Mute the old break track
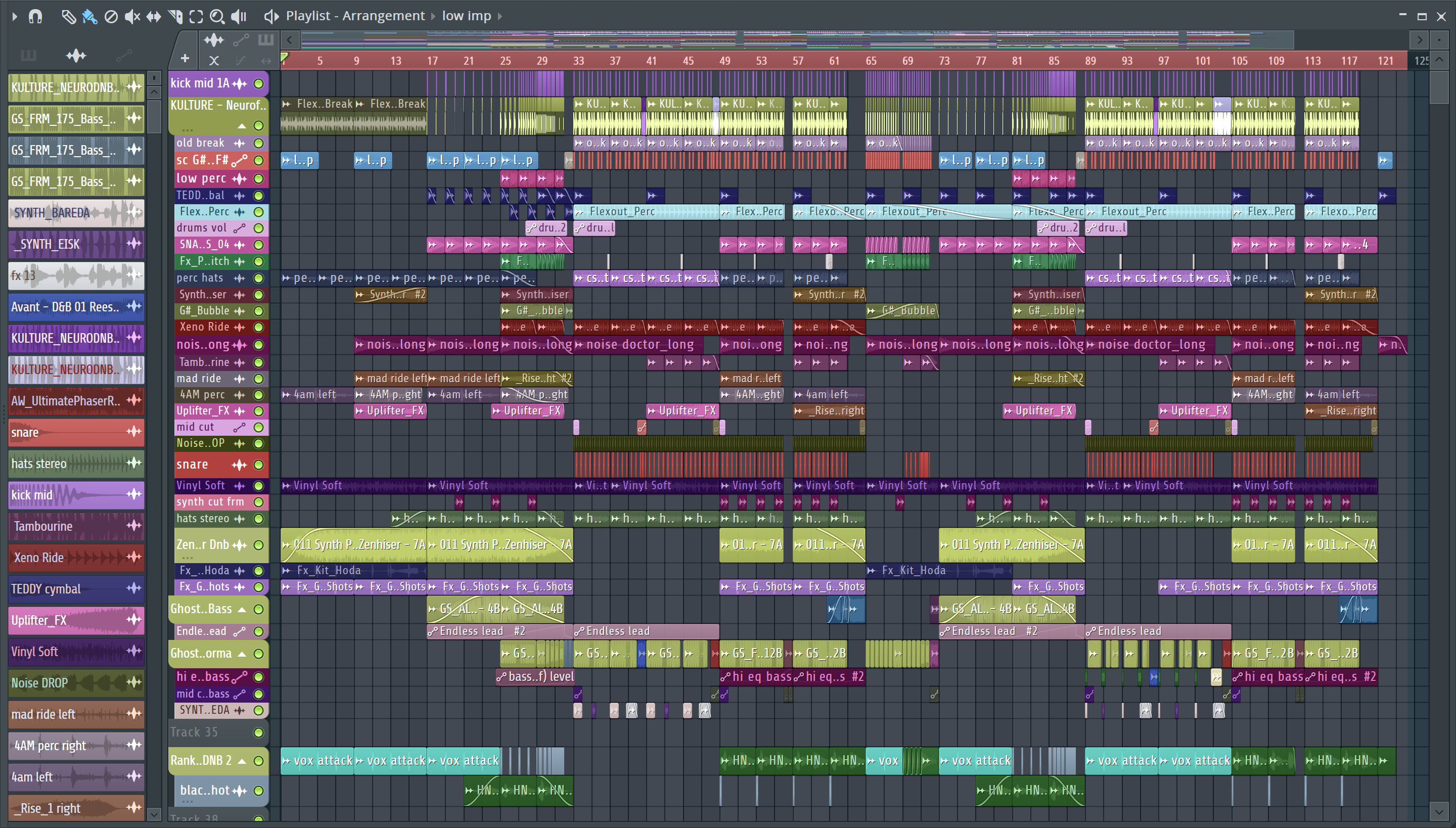The width and height of the screenshot is (1456, 828). tap(259, 144)
